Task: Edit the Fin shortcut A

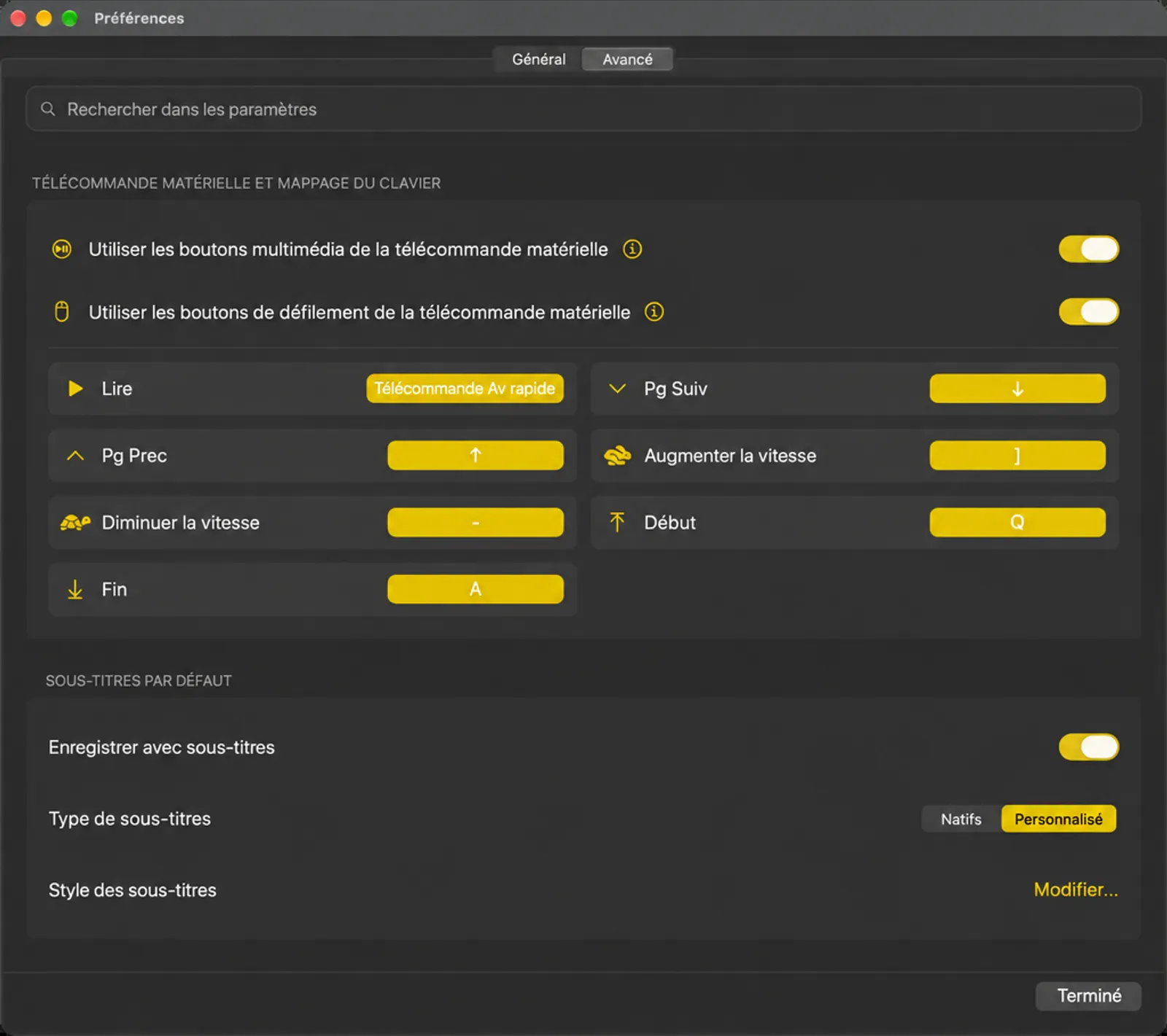Action: tap(476, 589)
